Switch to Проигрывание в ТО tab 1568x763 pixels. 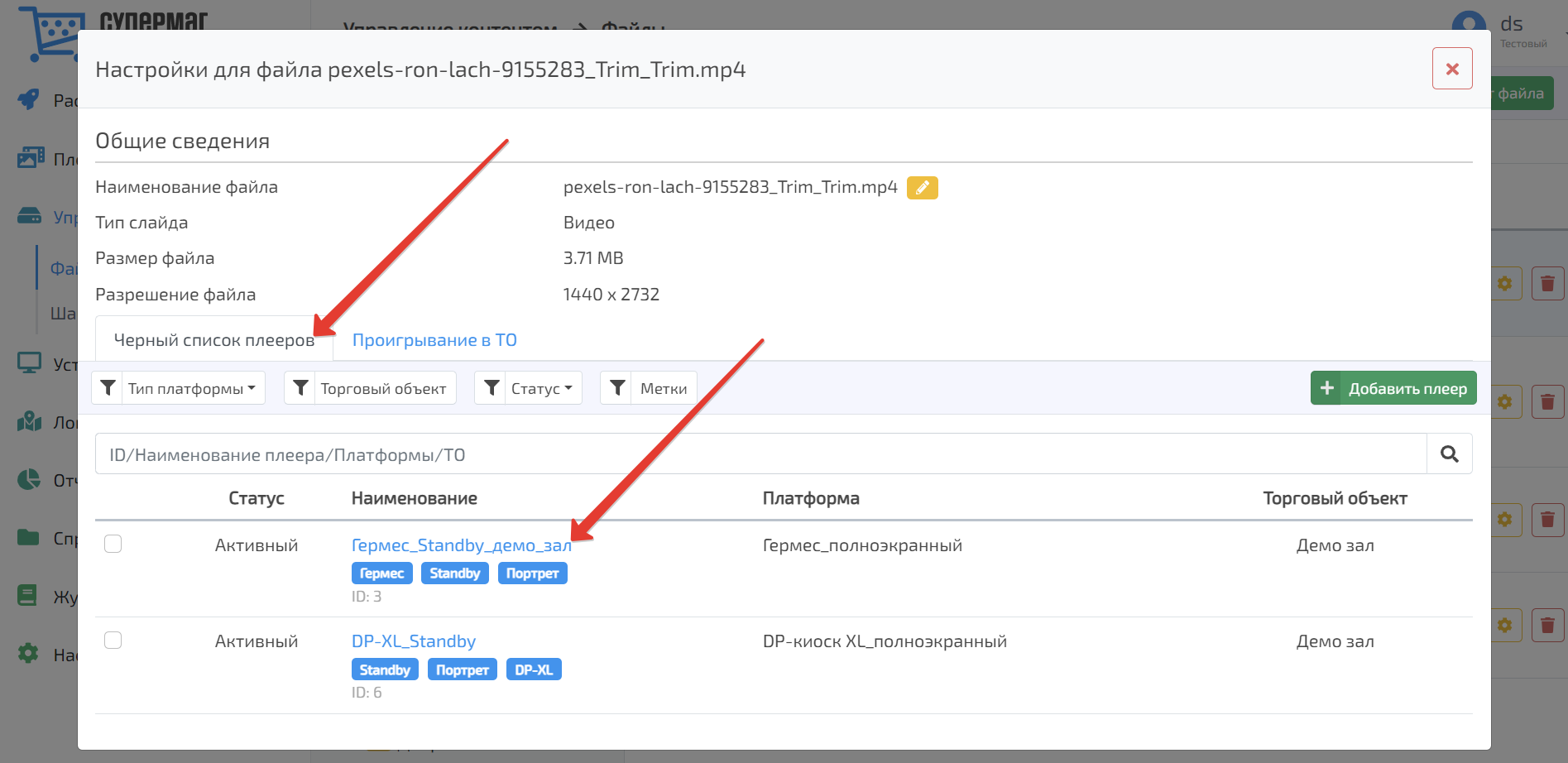[434, 340]
